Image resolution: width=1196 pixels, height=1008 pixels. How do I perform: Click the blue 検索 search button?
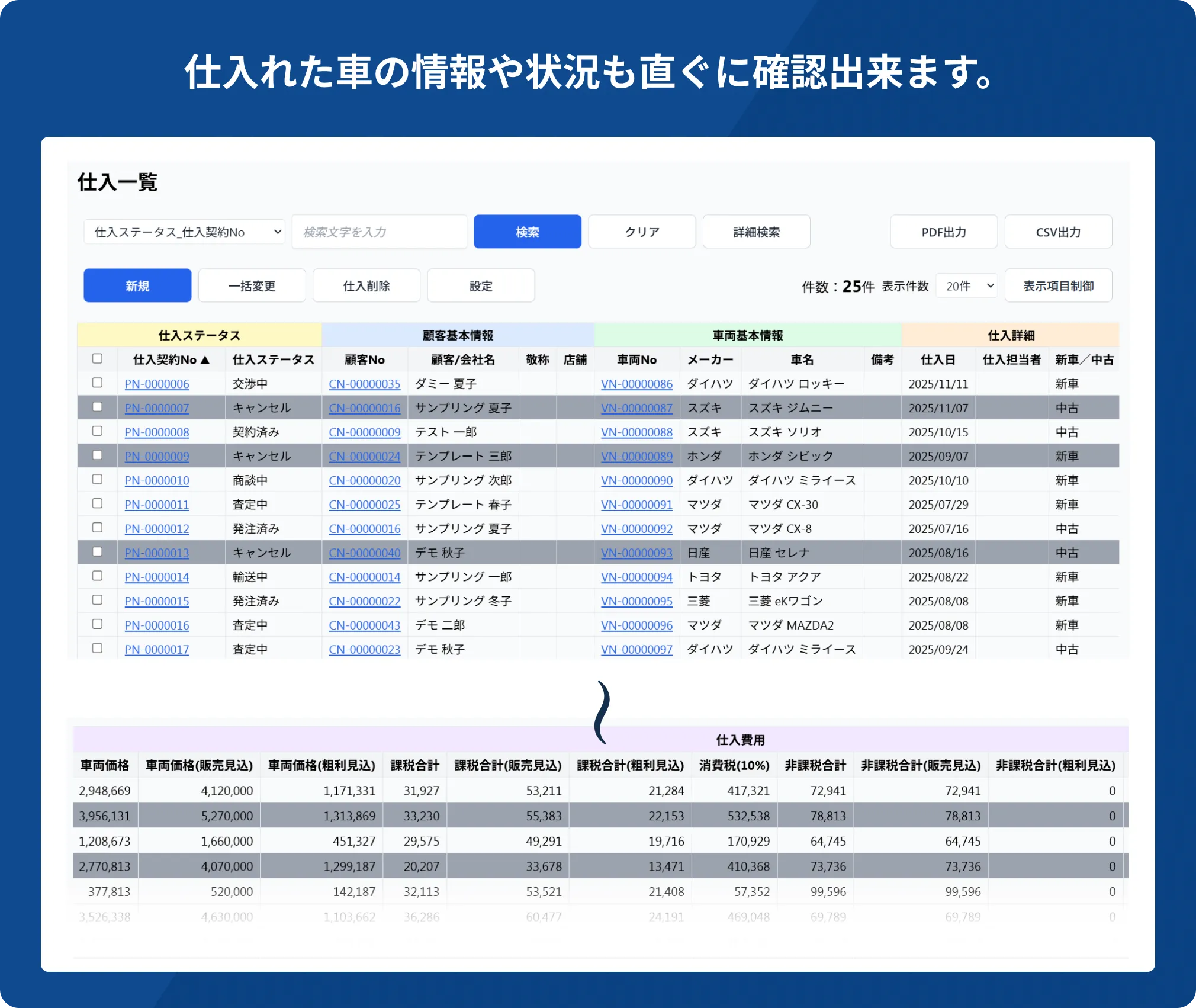click(x=527, y=232)
